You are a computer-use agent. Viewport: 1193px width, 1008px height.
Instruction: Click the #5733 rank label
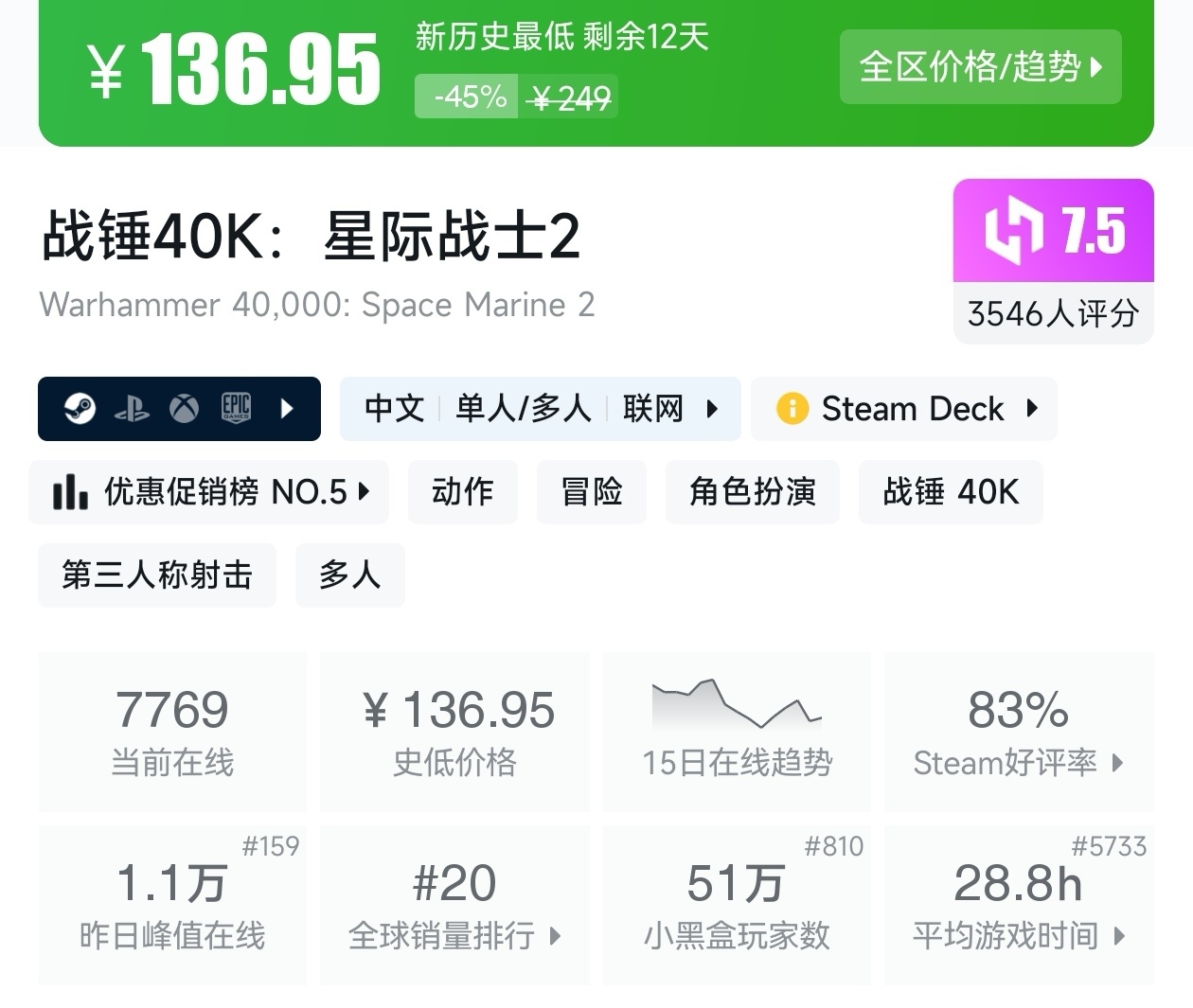[1109, 846]
